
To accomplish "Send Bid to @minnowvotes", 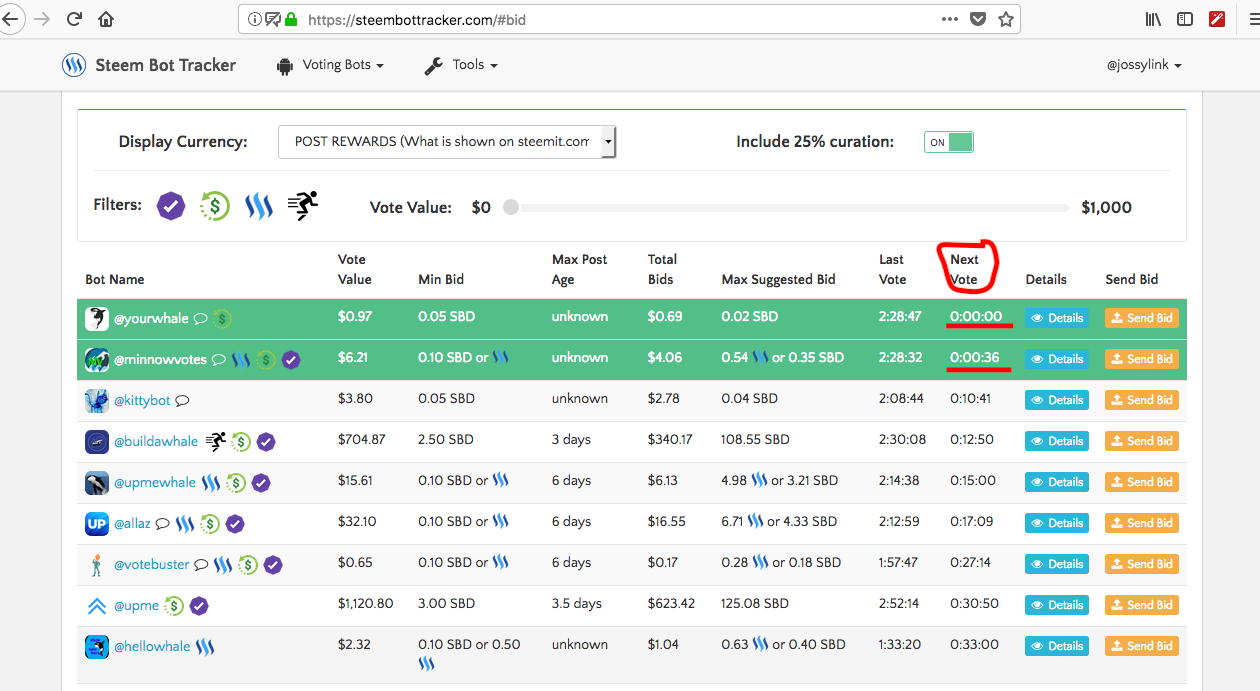I will pyautogui.click(x=1142, y=359).
